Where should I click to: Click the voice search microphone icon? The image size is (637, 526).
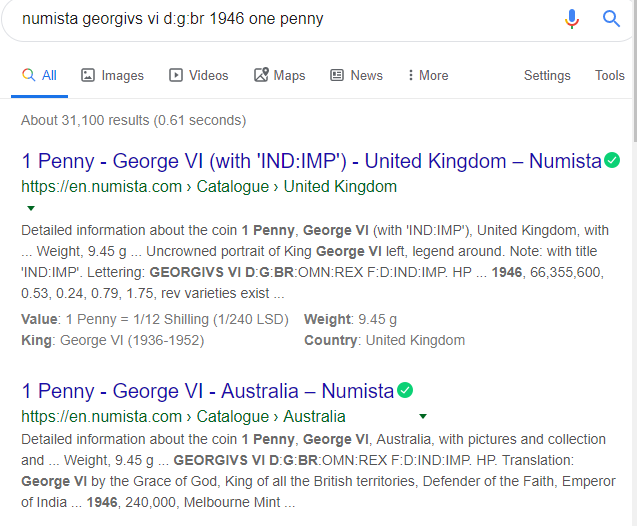point(572,19)
